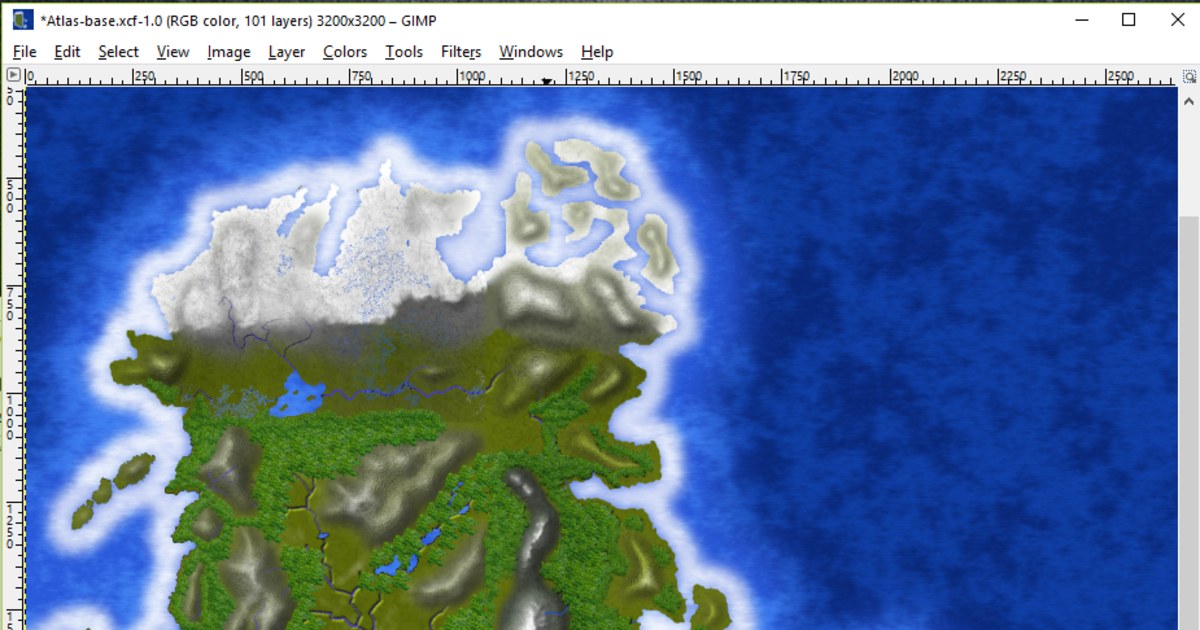This screenshot has height=630, width=1200.
Task: Open the Colors menu
Action: (x=344, y=51)
